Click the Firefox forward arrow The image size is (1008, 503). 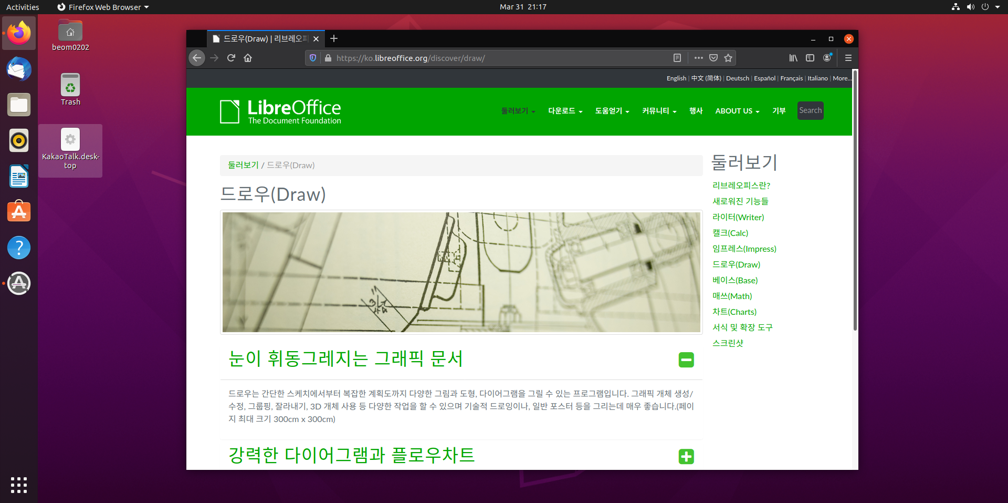click(214, 57)
